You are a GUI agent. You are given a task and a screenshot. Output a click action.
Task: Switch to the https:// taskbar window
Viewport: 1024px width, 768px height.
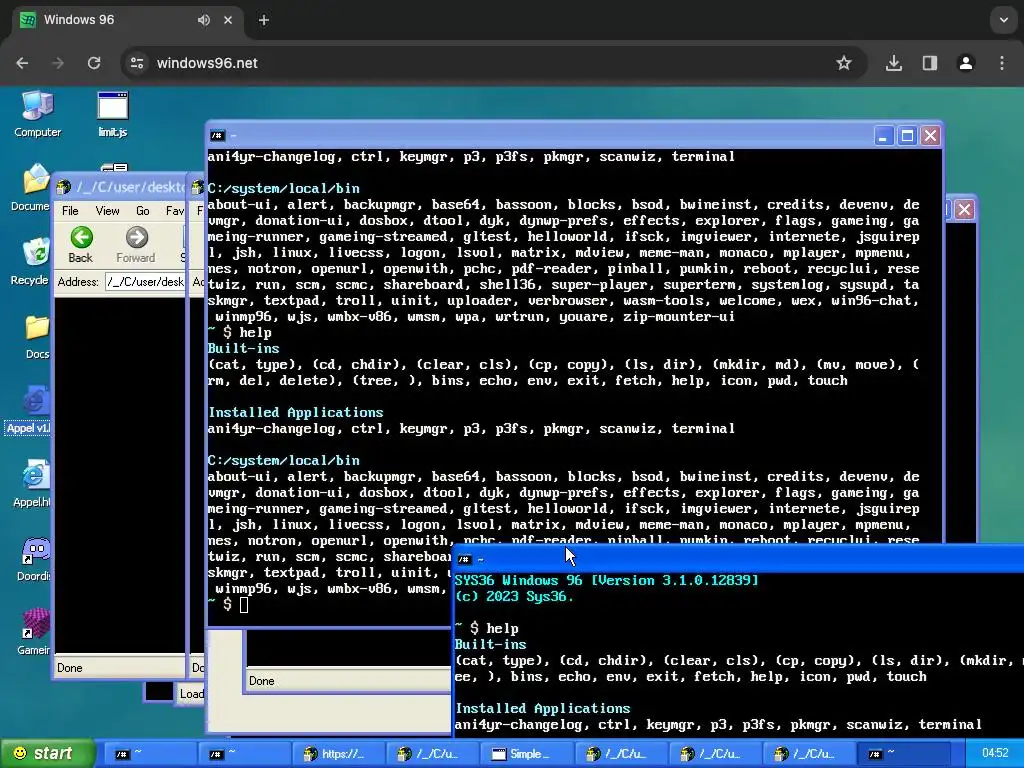pos(337,754)
